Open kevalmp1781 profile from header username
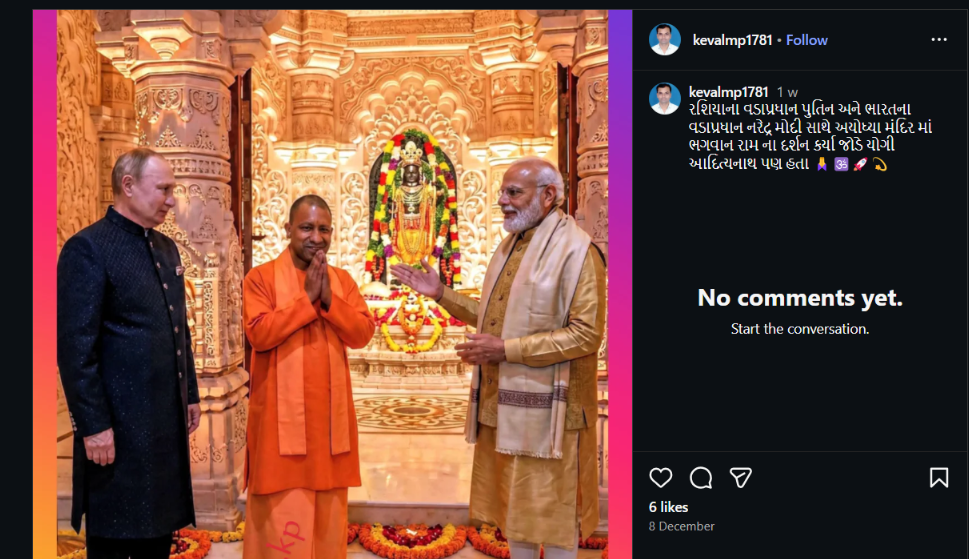 click(x=733, y=40)
